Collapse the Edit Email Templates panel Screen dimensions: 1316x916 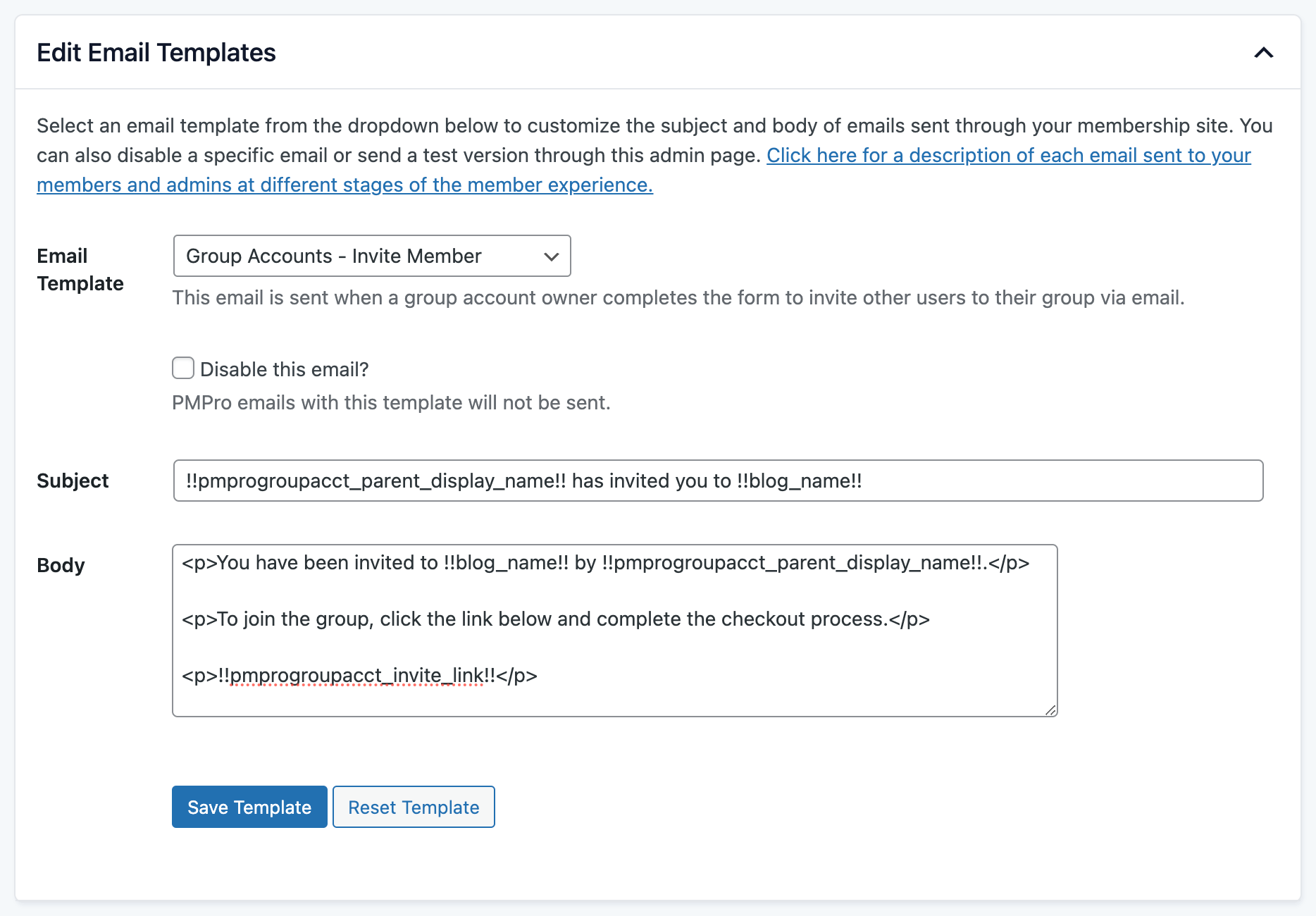(1264, 52)
